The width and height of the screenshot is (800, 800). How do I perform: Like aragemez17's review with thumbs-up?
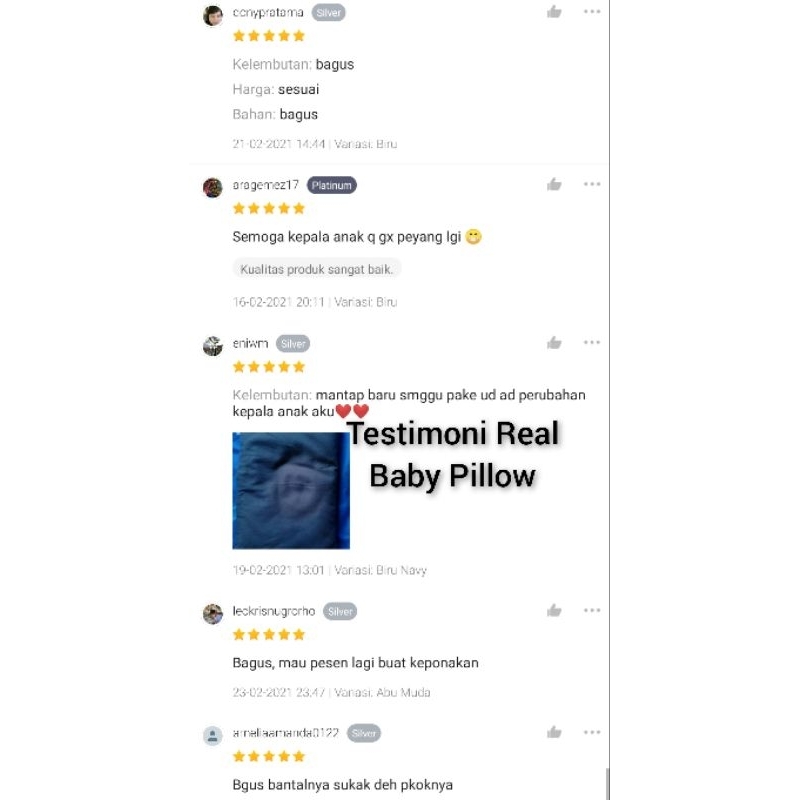[x=554, y=184]
